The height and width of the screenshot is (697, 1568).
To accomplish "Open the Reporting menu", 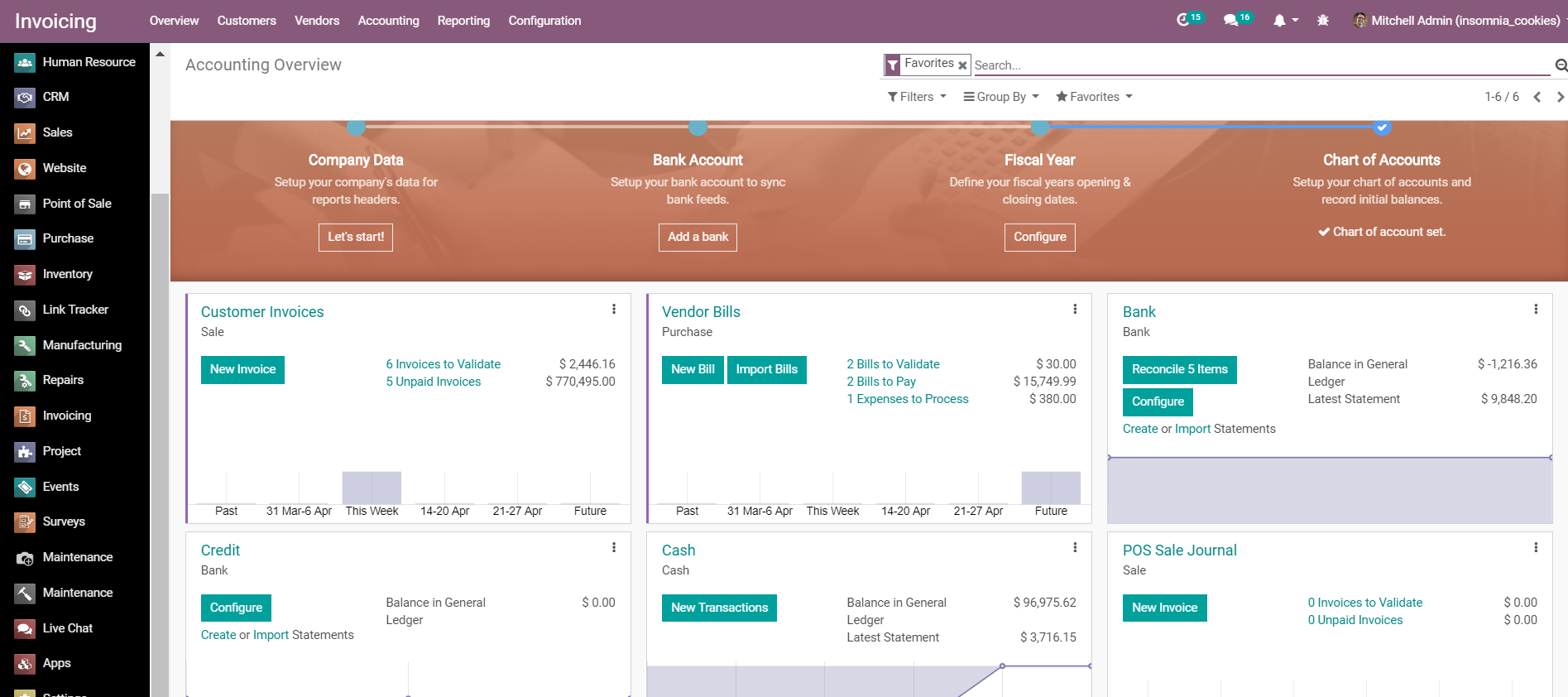I will click(x=463, y=21).
